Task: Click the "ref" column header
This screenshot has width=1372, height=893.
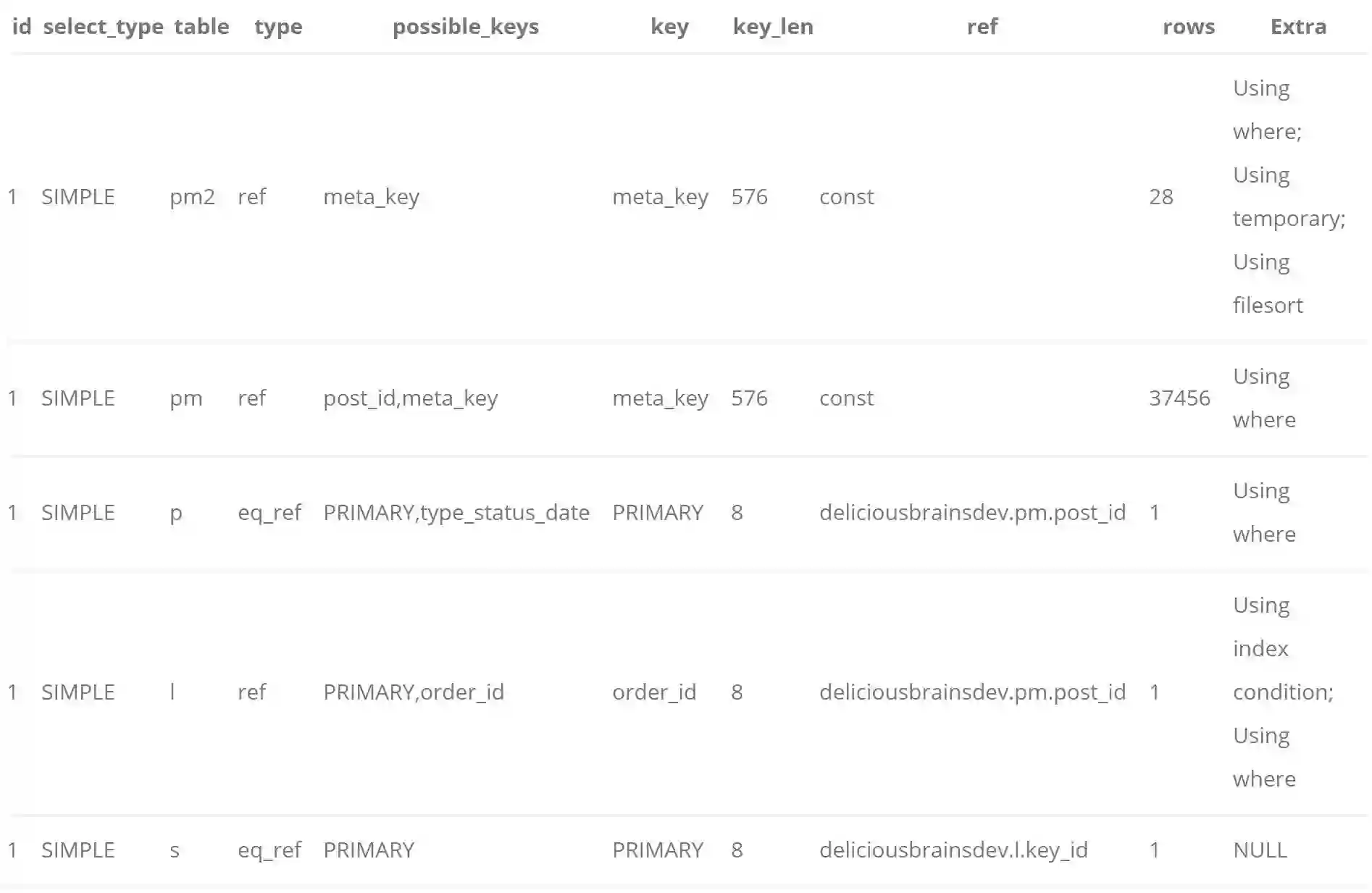Action: (982, 27)
